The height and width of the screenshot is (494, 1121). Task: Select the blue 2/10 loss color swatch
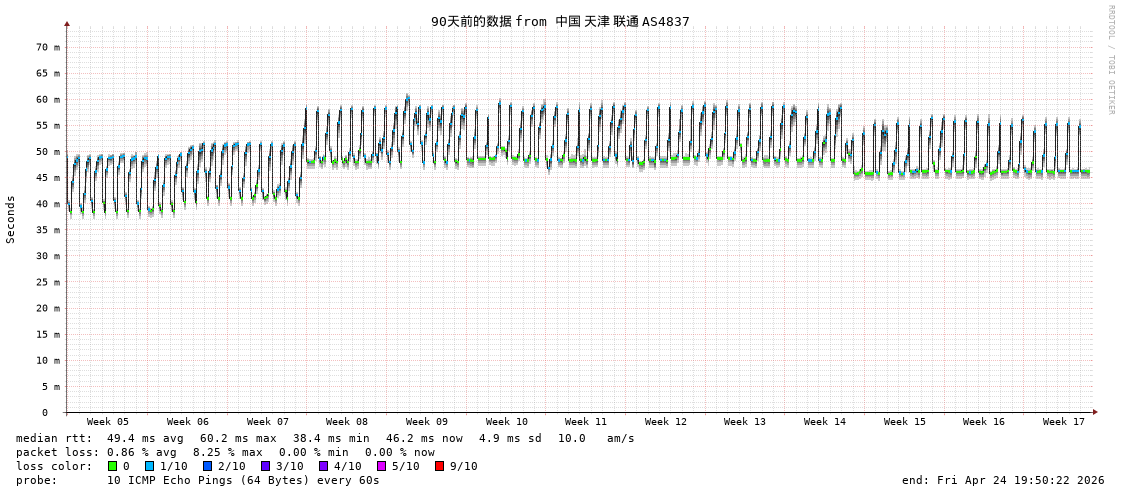click(208, 466)
